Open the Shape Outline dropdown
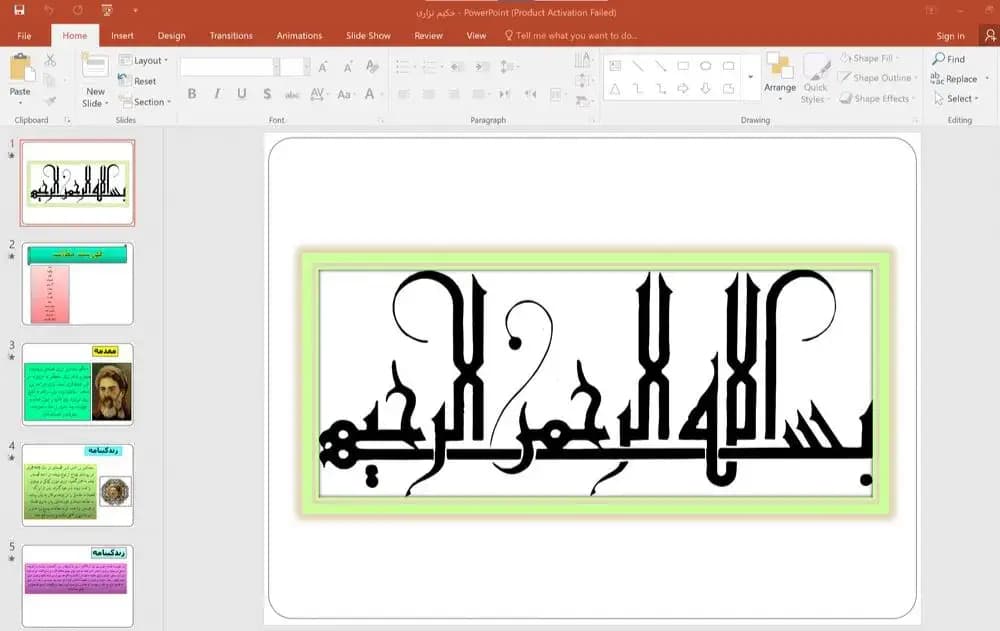 [x=878, y=78]
